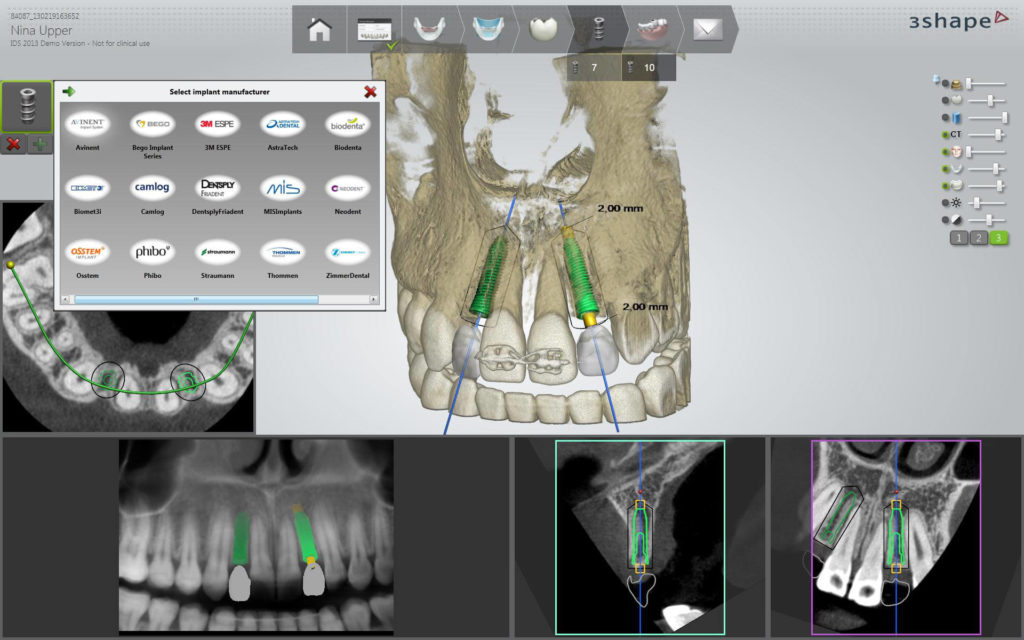The width and height of the screenshot is (1024, 640).
Task: Choose the Osstem manufacturer
Action: (88, 259)
